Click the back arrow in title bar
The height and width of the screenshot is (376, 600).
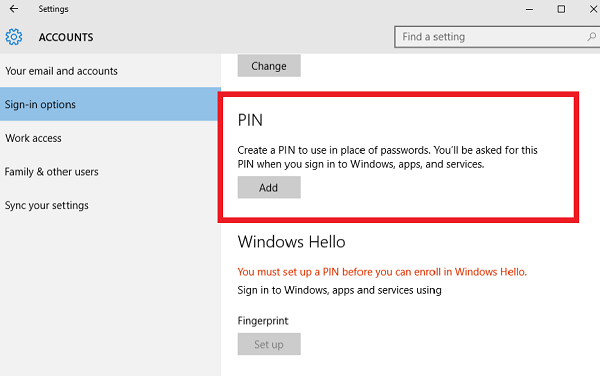click(14, 9)
